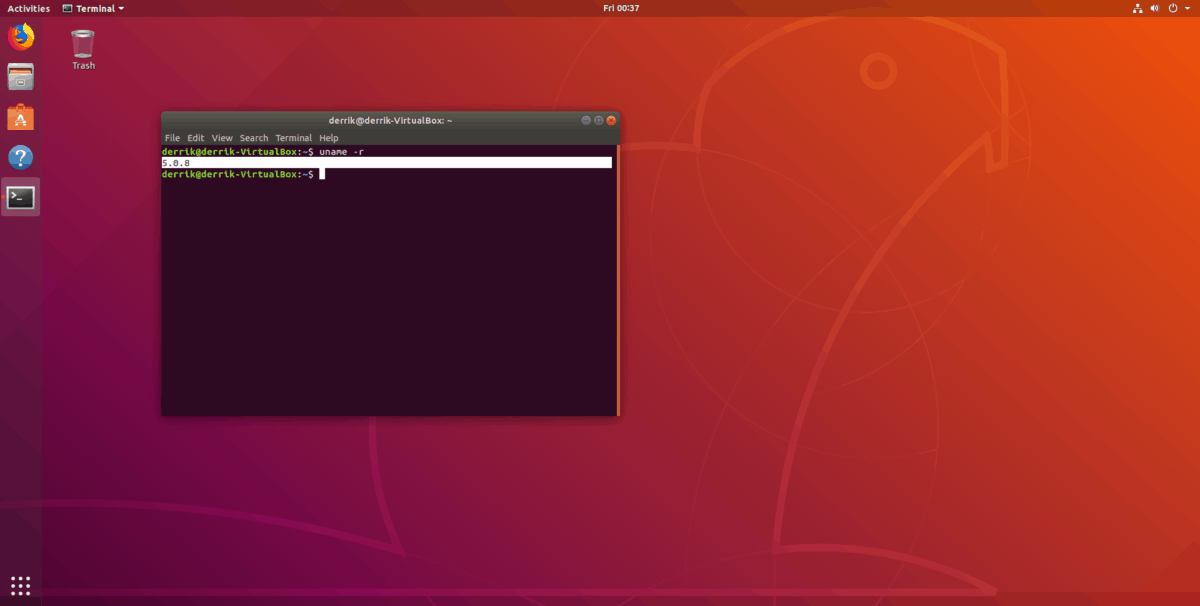
Task: Open the Files application from the dock
Action: tap(20, 77)
